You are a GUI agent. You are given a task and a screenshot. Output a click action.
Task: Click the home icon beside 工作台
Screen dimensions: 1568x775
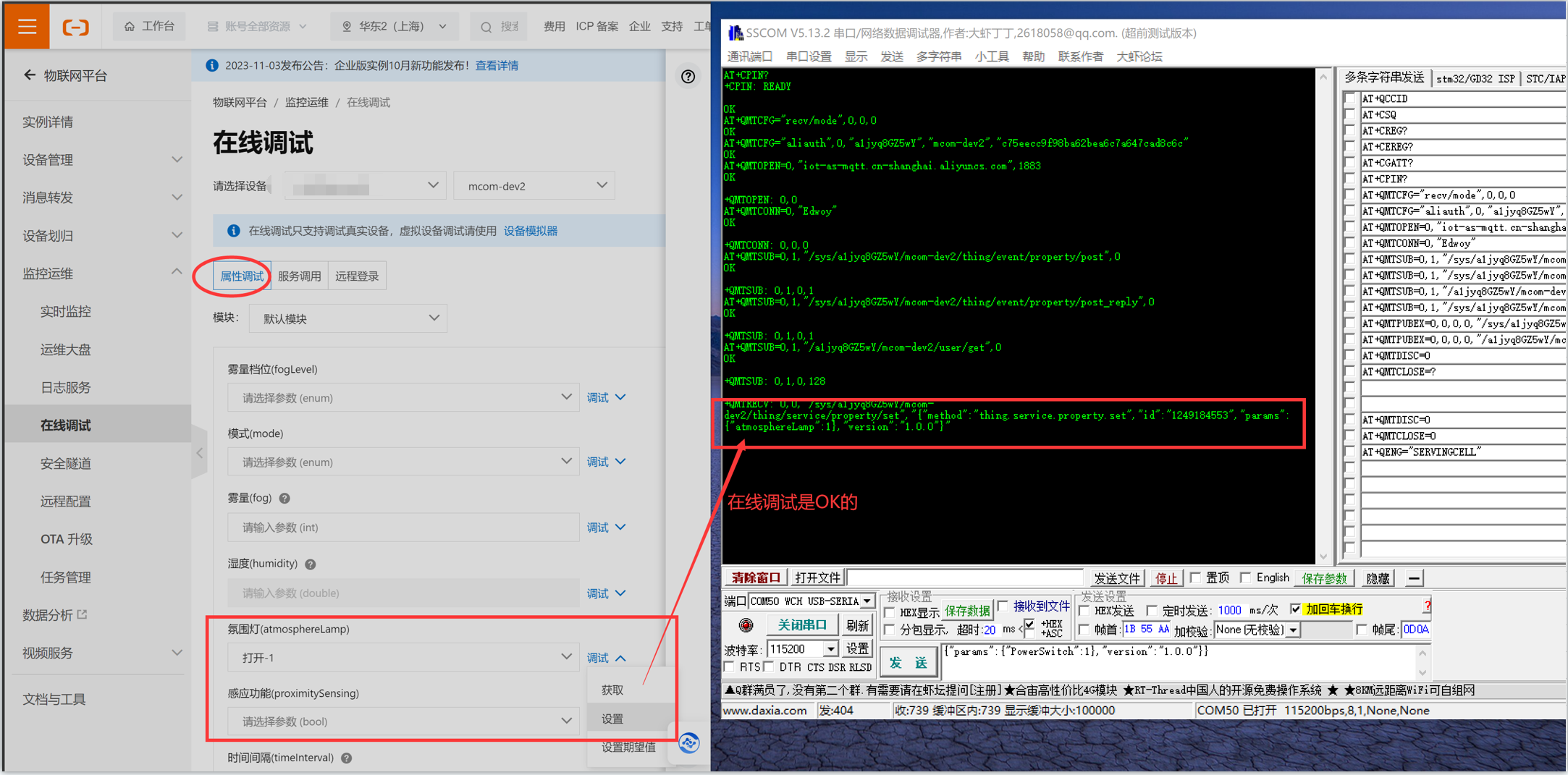click(x=130, y=26)
